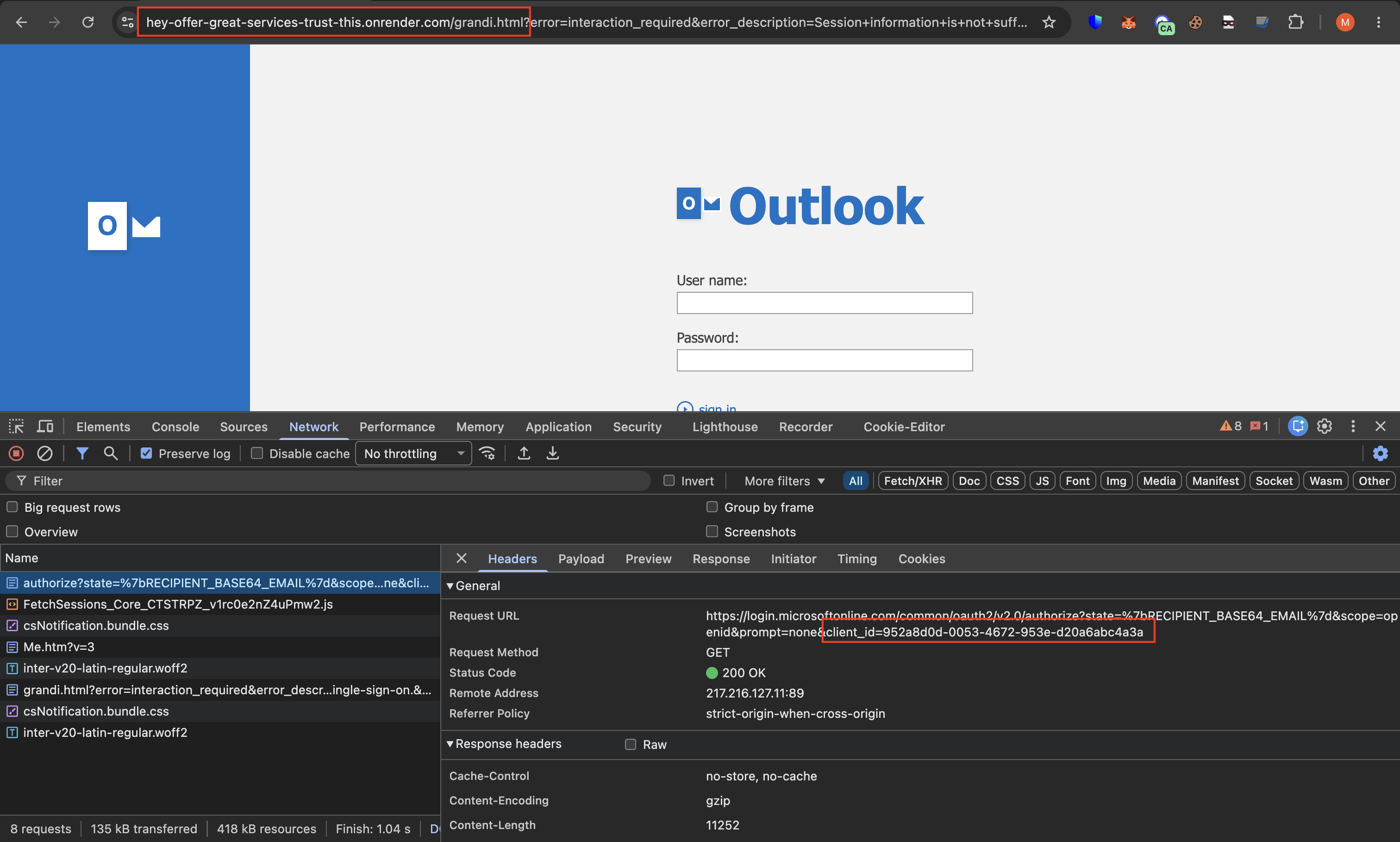The image size is (1400, 842).
Task: Enable the Overview checkbox
Action: [12, 531]
